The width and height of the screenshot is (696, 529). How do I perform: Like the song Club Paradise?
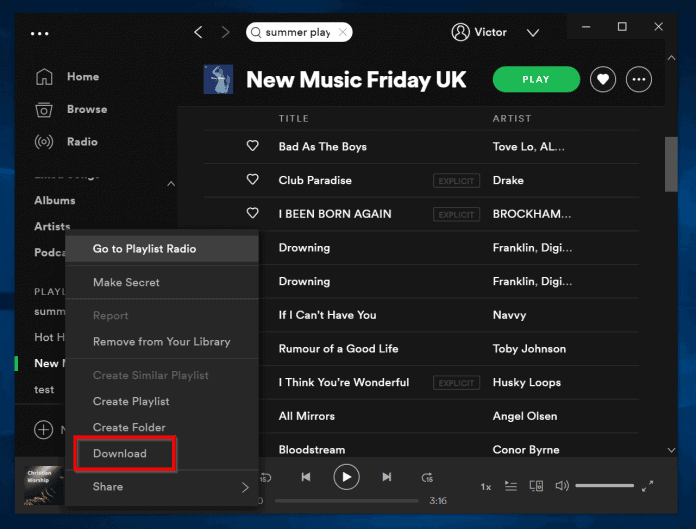pos(253,179)
